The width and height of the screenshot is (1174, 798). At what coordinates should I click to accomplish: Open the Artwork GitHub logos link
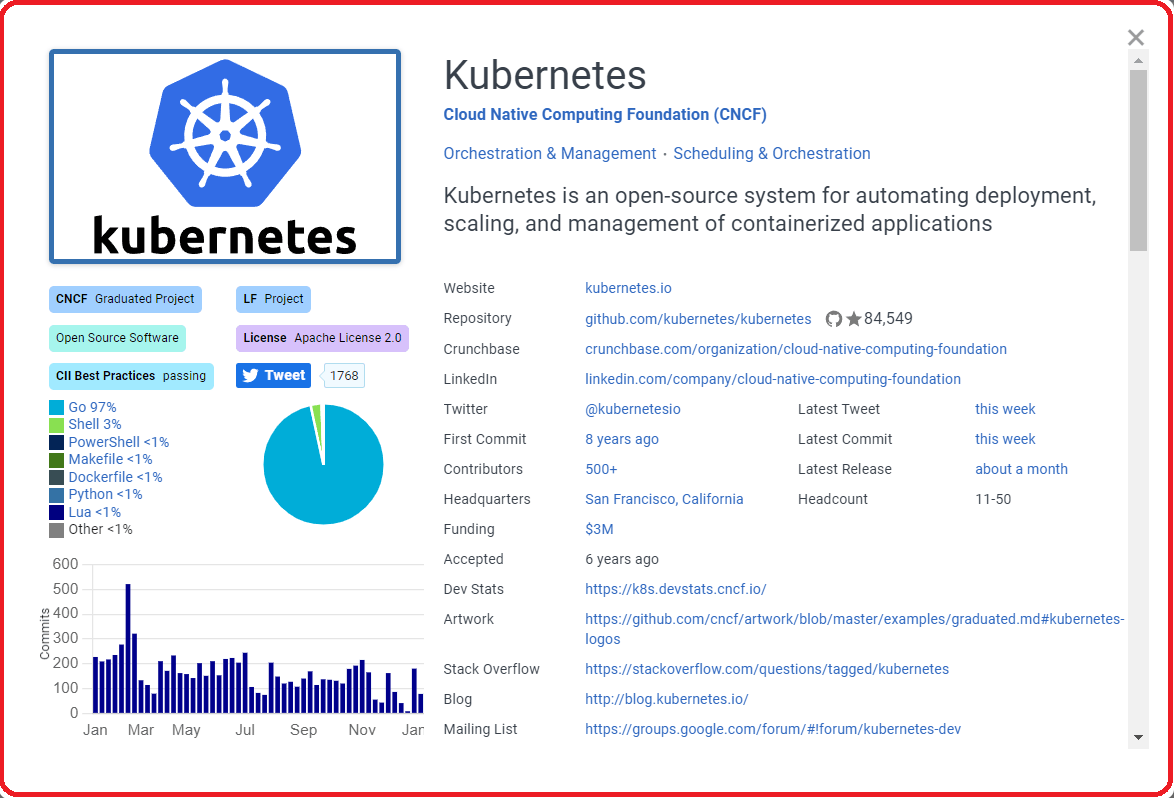pyautogui.click(x=854, y=629)
